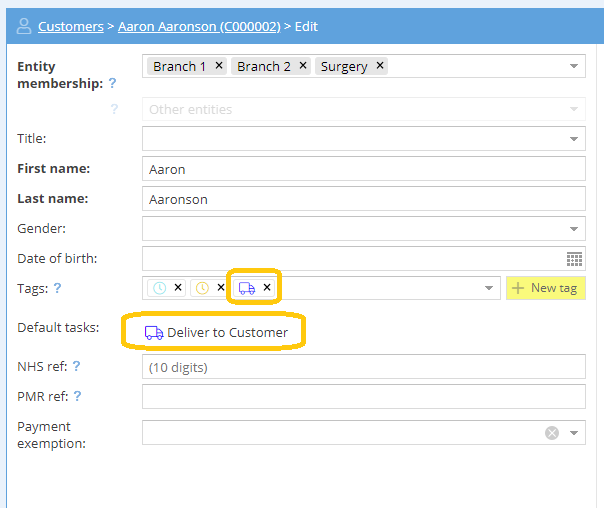Open Aaron Aaronson (C000002) breadcrumb link
This screenshot has height=508, width=604.
point(198,26)
